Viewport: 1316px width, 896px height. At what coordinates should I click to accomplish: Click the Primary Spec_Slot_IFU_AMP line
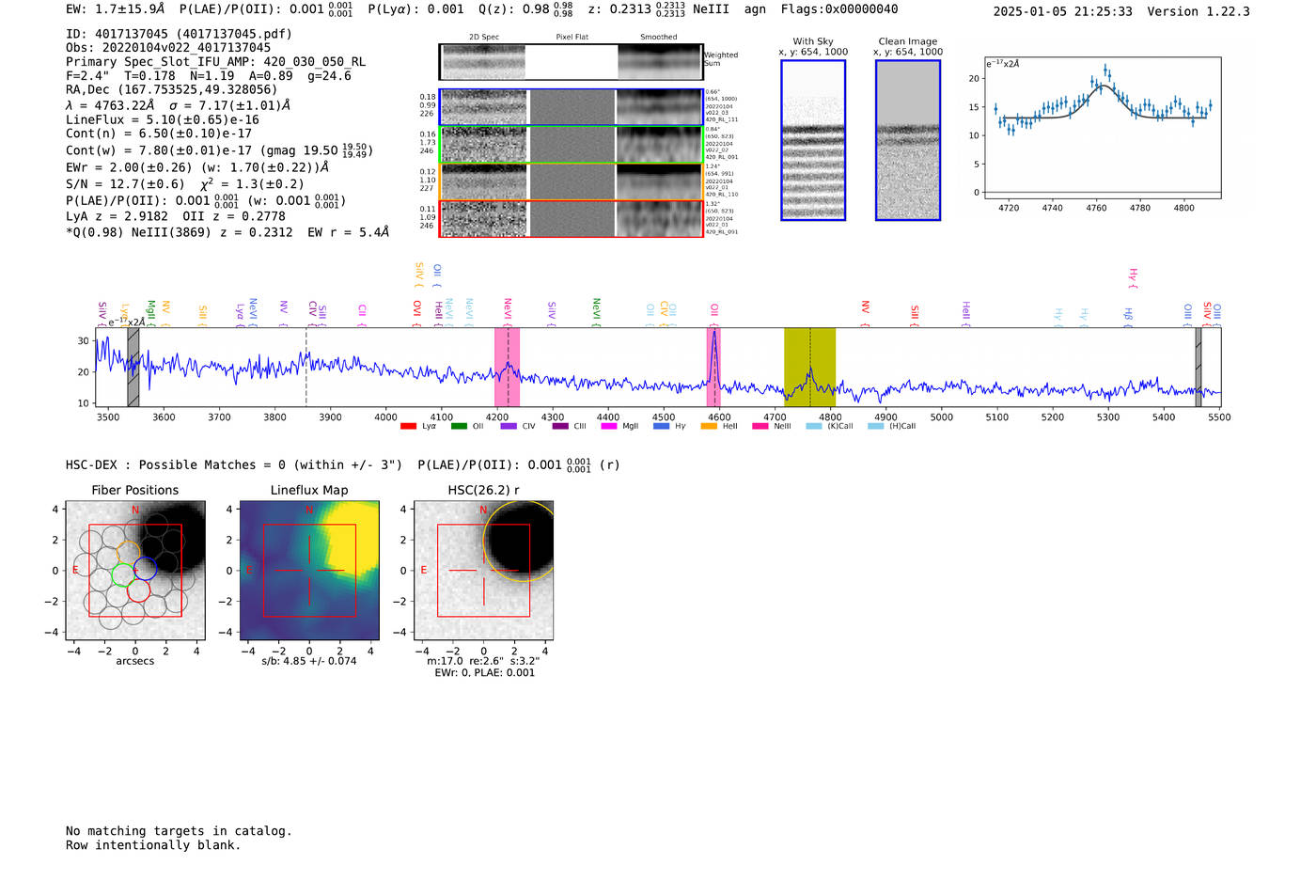pyautogui.click(x=216, y=62)
